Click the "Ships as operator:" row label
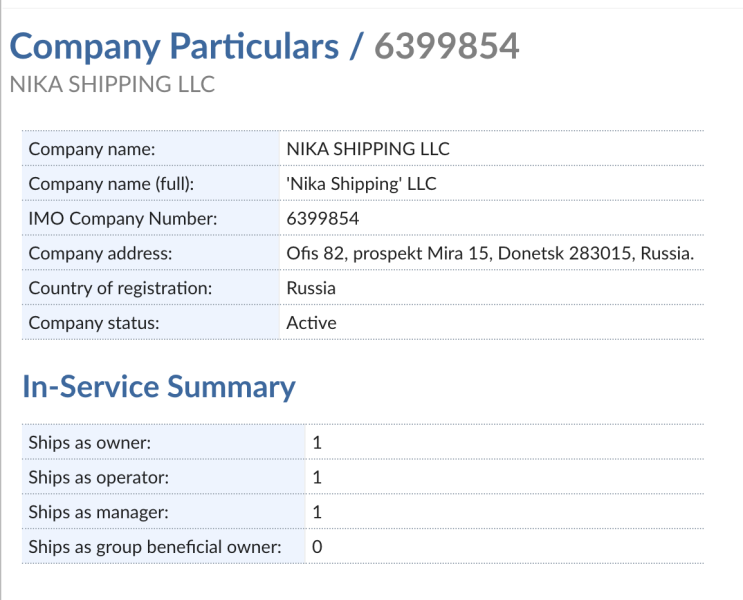Screen dimensions: 743x600 click(x=98, y=478)
